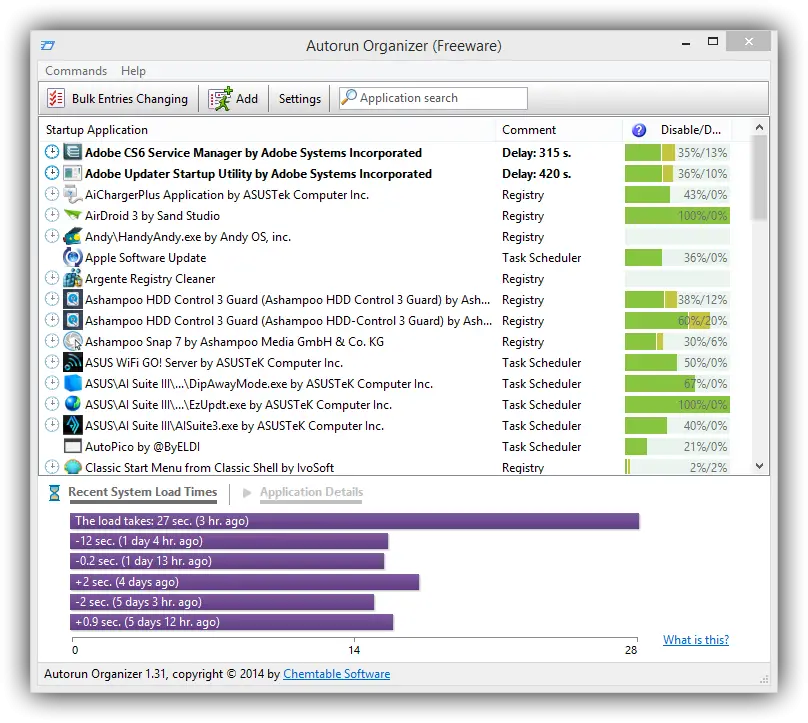This screenshot has width=808, height=723.
Task: Click the ASUS WiFi GO! Server icon
Action: 73,362
